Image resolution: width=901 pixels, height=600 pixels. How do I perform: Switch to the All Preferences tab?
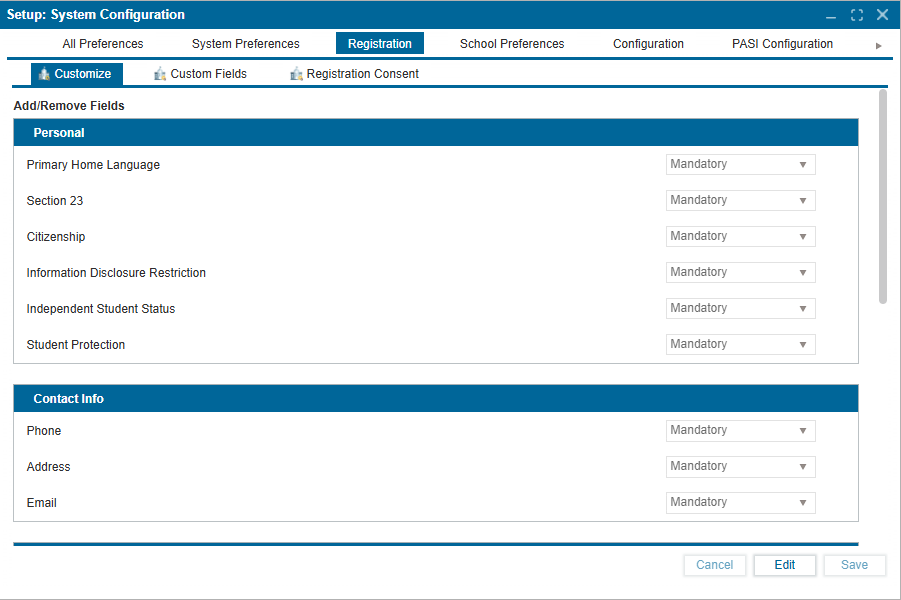tap(102, 44)
